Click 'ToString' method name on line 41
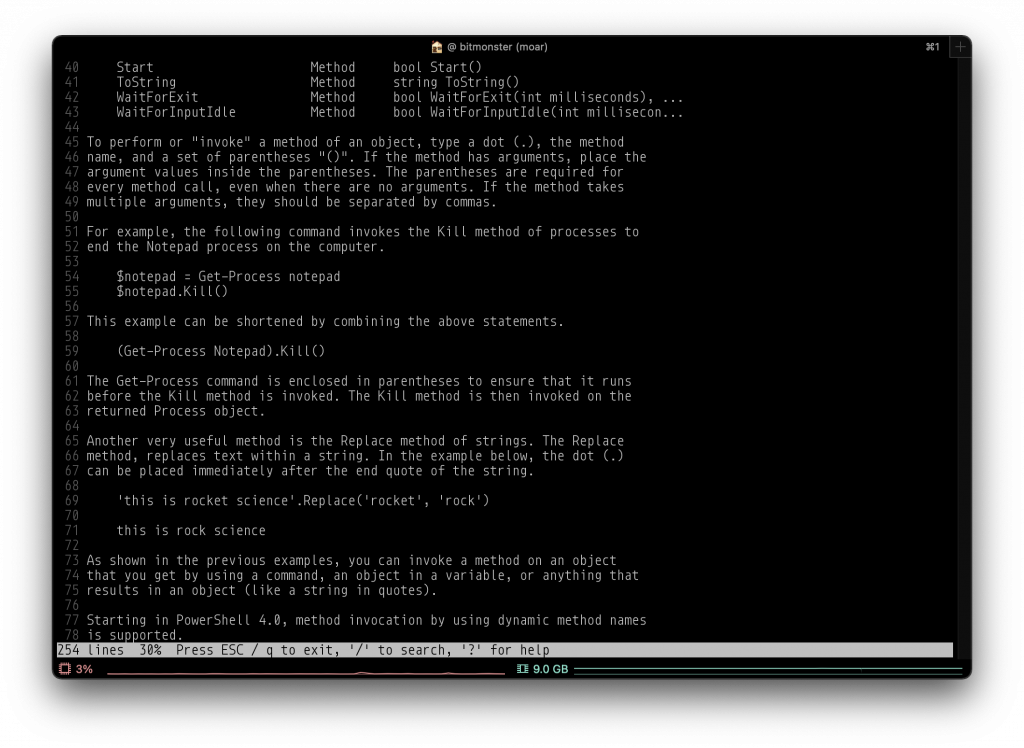This screenshot has width=1024, height=748. click(146, 82)
